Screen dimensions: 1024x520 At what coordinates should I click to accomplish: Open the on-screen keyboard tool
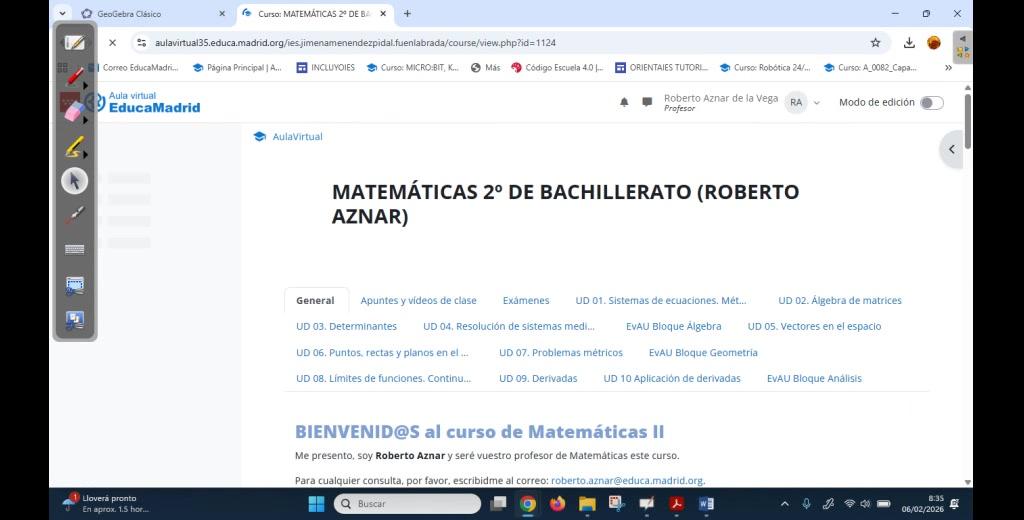pyautogui.click(x=74, y=249)
